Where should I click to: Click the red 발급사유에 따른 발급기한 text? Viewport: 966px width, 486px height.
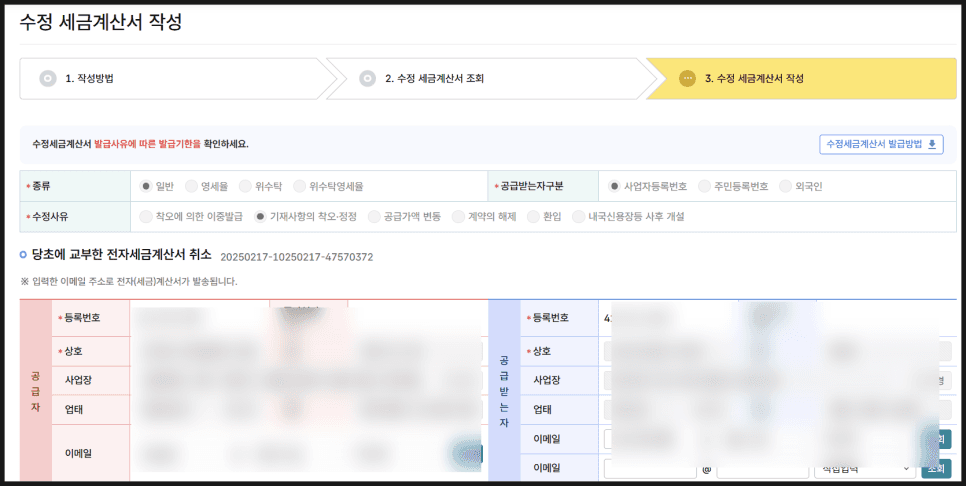point(147,144)
